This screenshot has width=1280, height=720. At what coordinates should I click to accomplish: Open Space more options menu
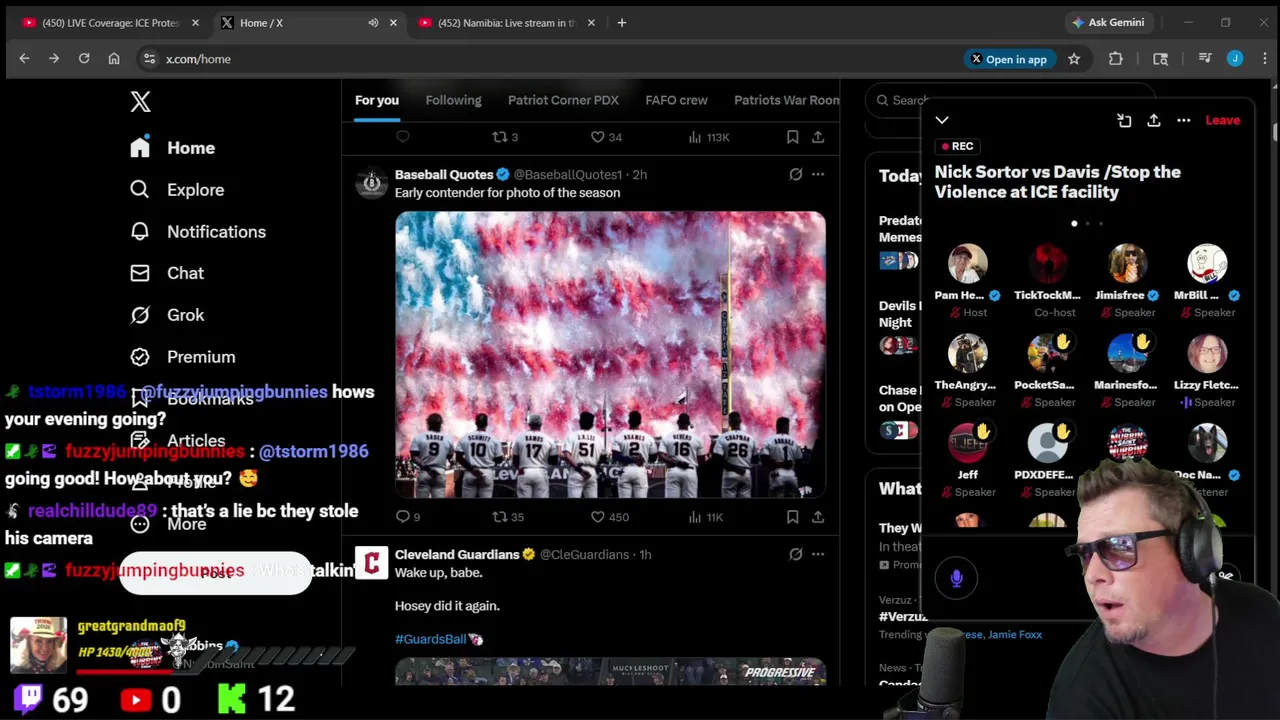pyautogui.click(x=1184, y=120)
